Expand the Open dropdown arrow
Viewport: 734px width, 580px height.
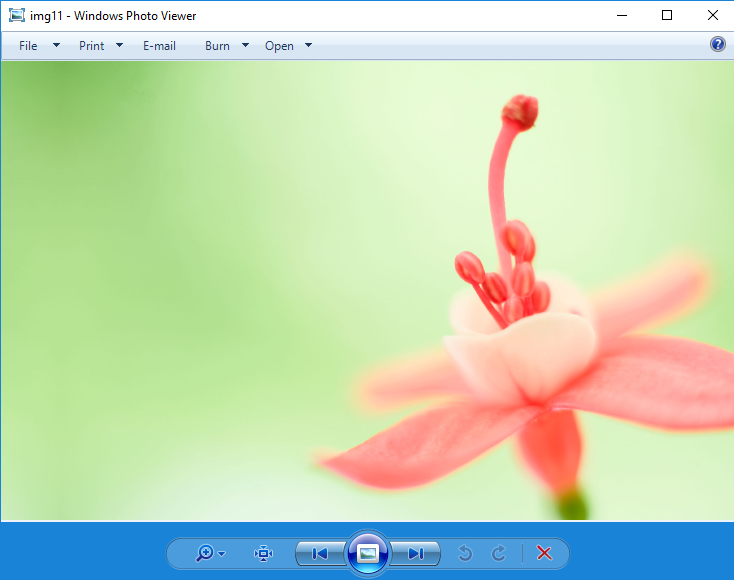pos(308,45)
